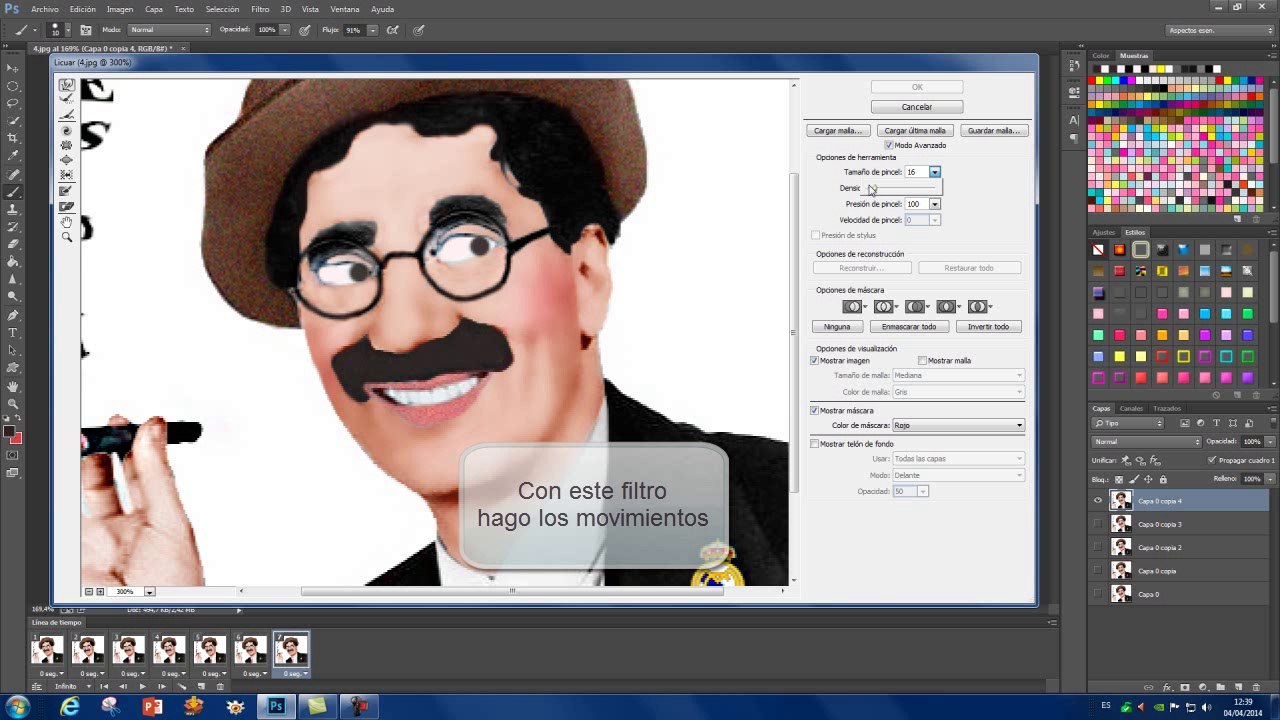The height and width of the screenshot is (720, 1280).
Task: Select the Brush tool in main toolbar
Action: pos(13,192)
